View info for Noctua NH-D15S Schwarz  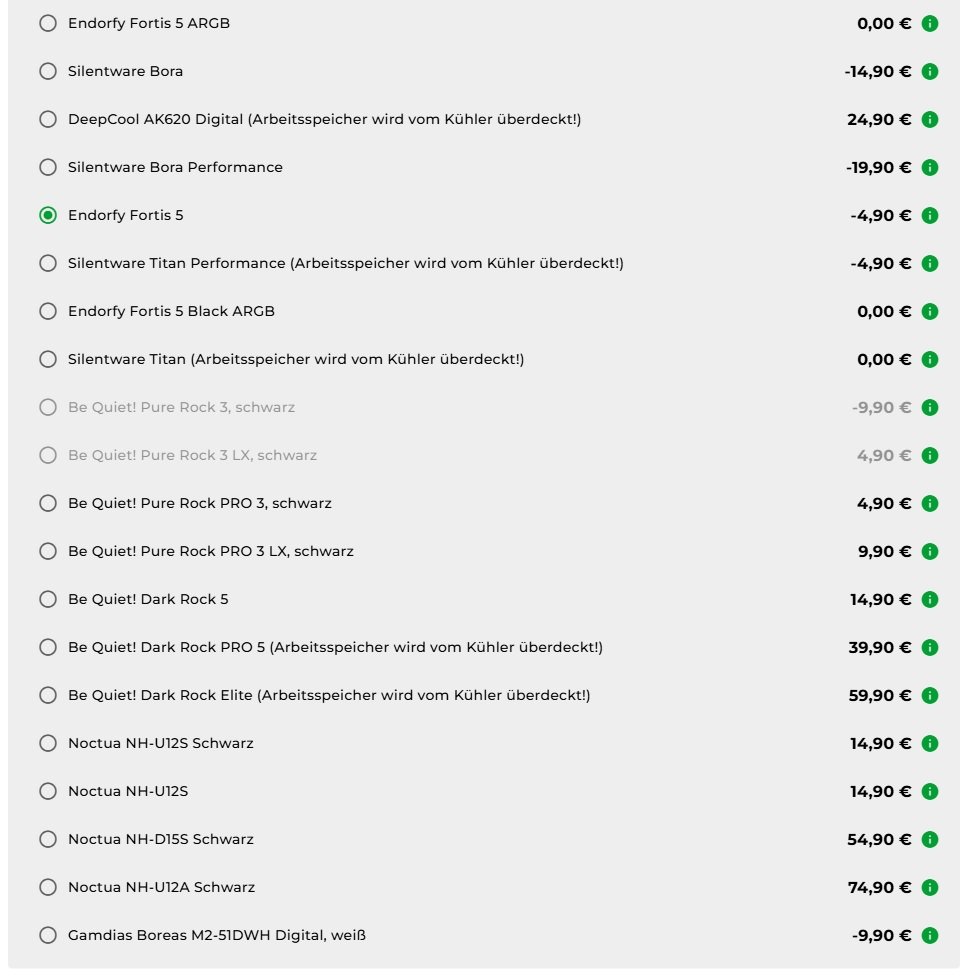930,839
